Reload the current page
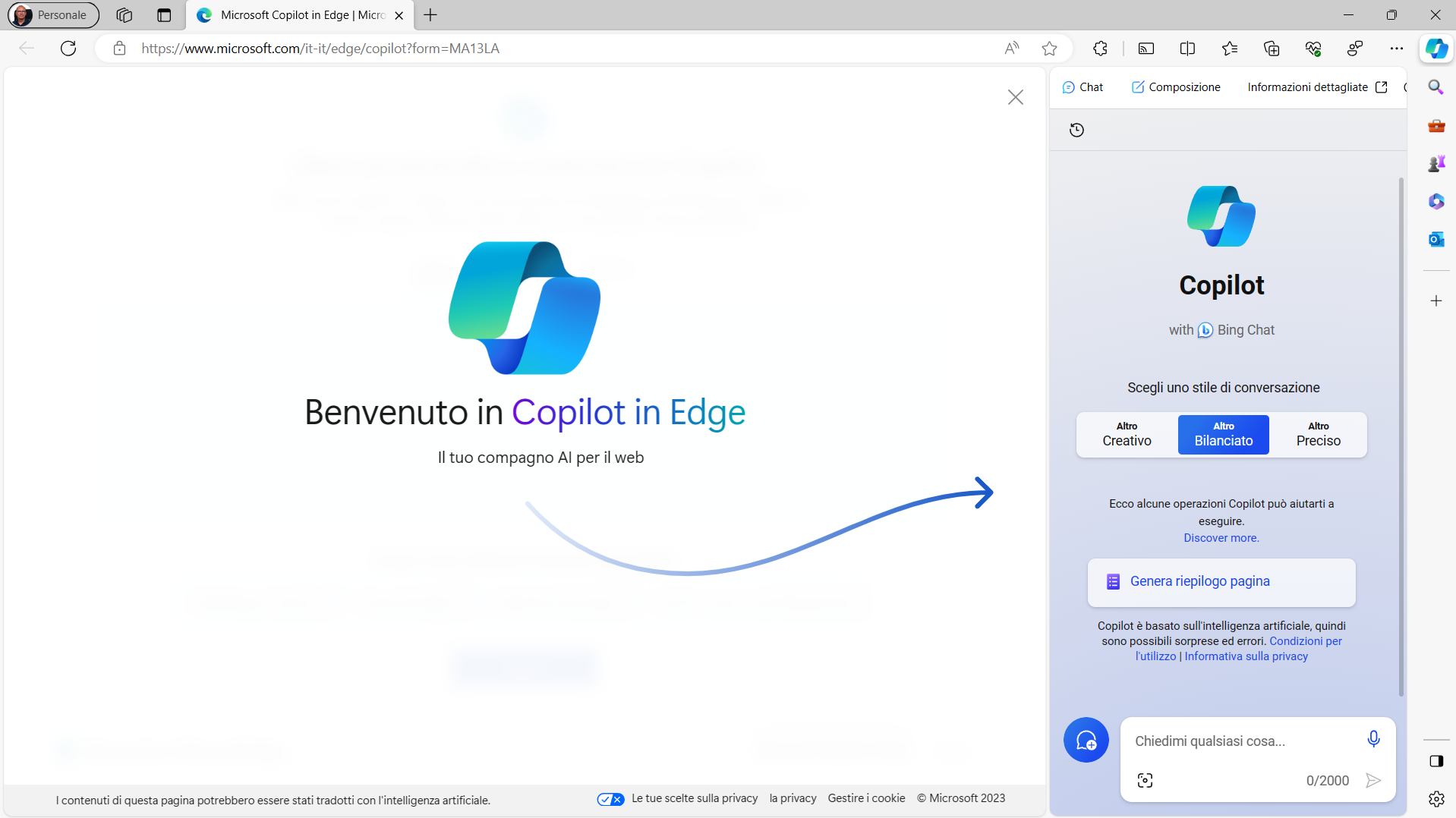1456x818 pixels. pos(68,49)
